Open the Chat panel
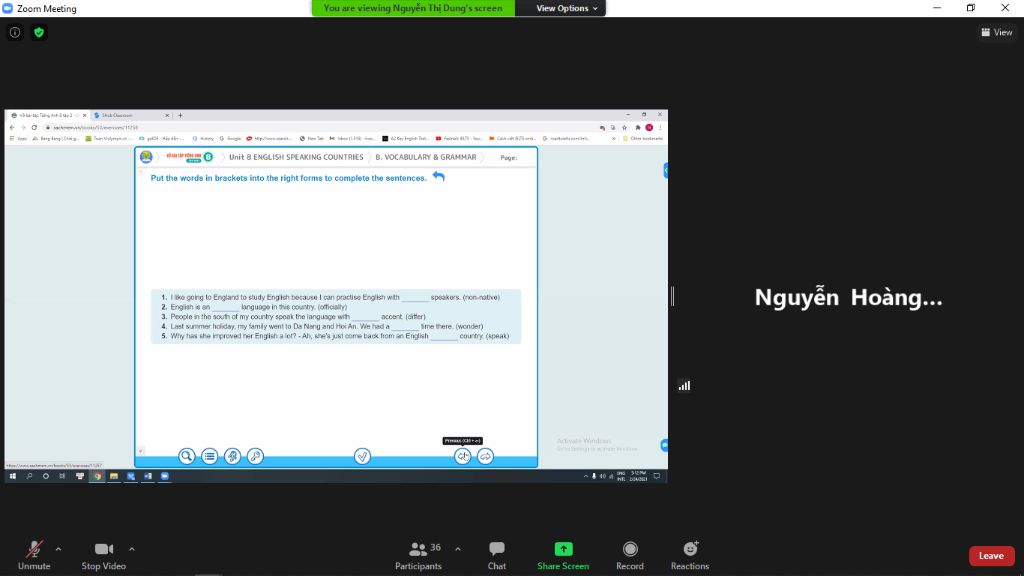 pyautogui.click(x=496, y=556)
